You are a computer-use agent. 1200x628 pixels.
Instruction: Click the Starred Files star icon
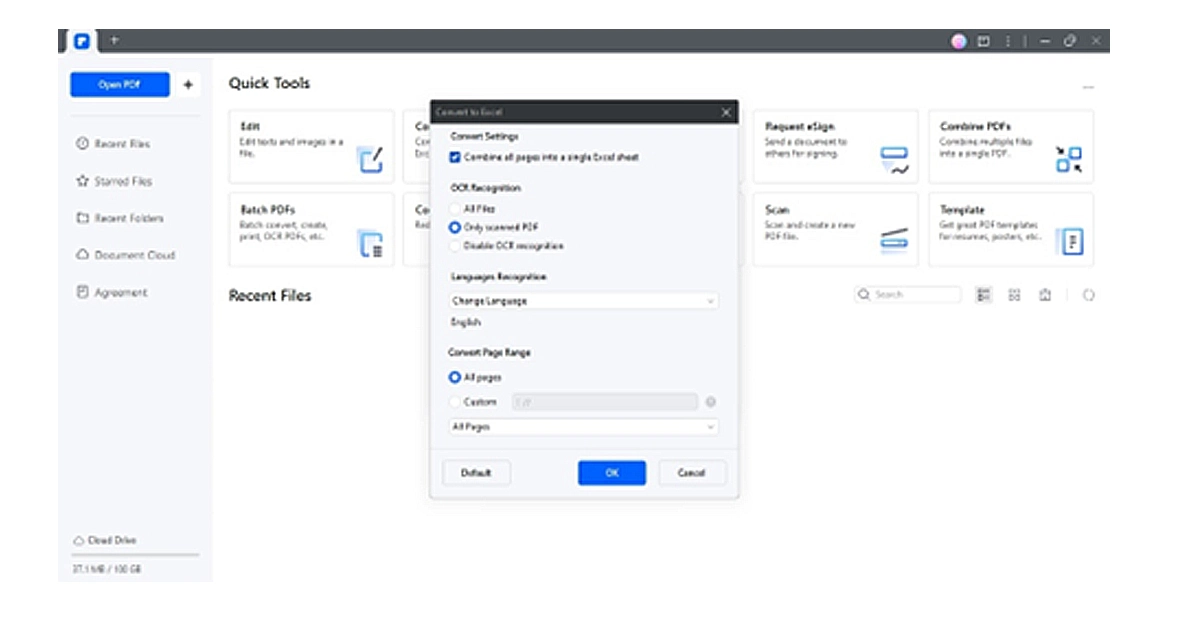83,181
